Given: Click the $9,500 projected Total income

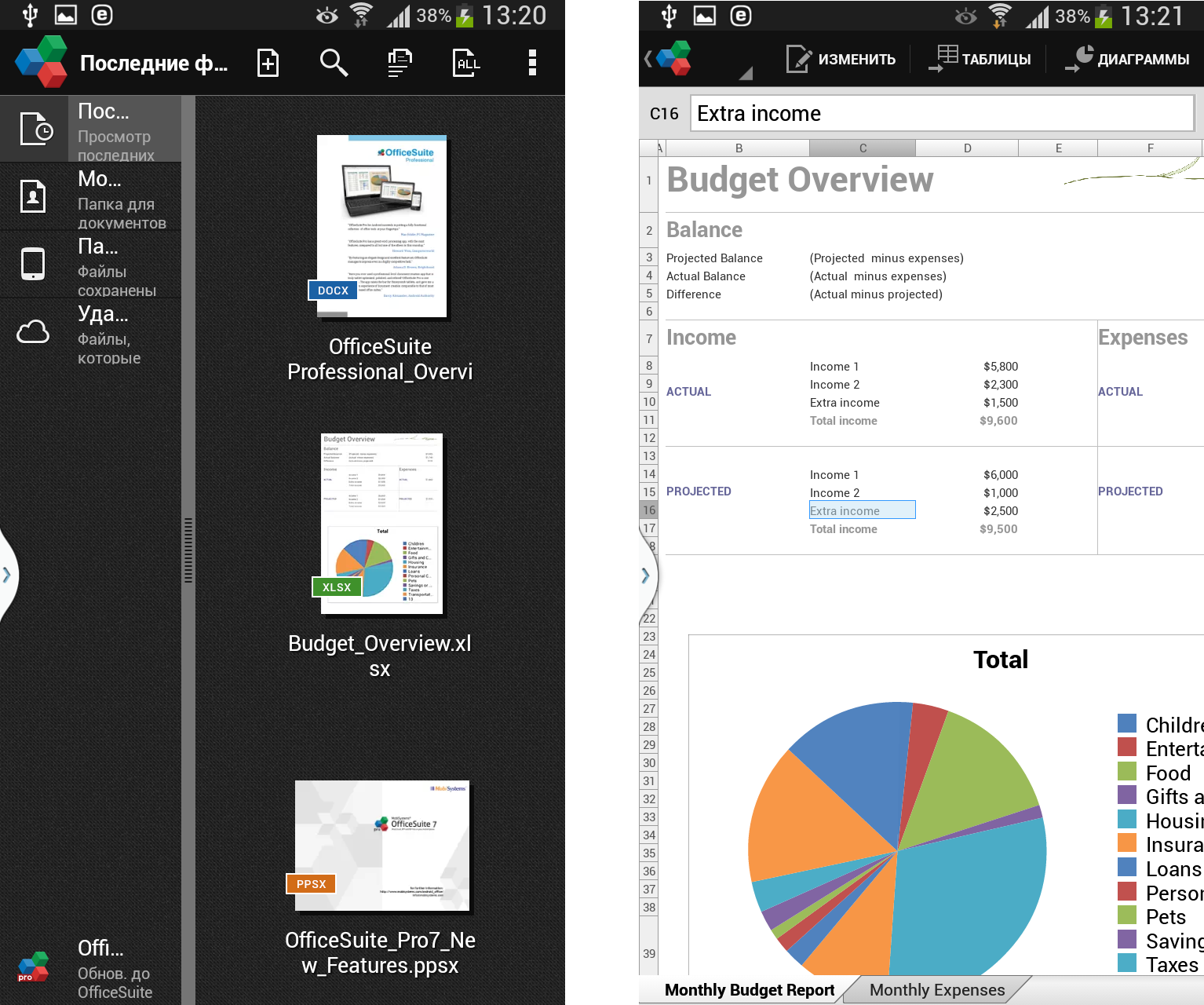Looking at the screenshot, I should pos(998,529).
